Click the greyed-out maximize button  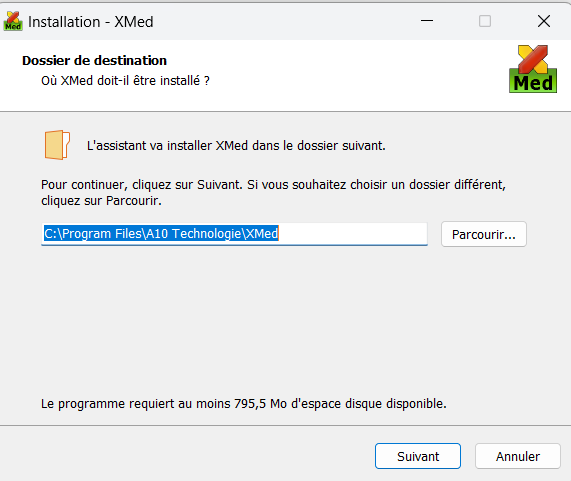pyautogui.click(x=485, y=21)
